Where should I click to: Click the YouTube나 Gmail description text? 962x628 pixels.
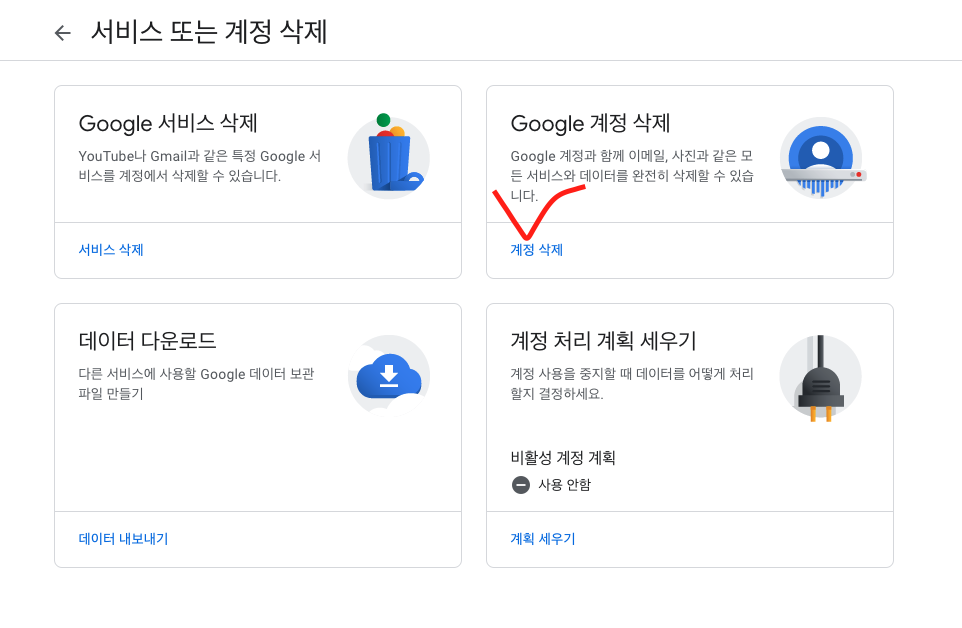click(200, 166)
